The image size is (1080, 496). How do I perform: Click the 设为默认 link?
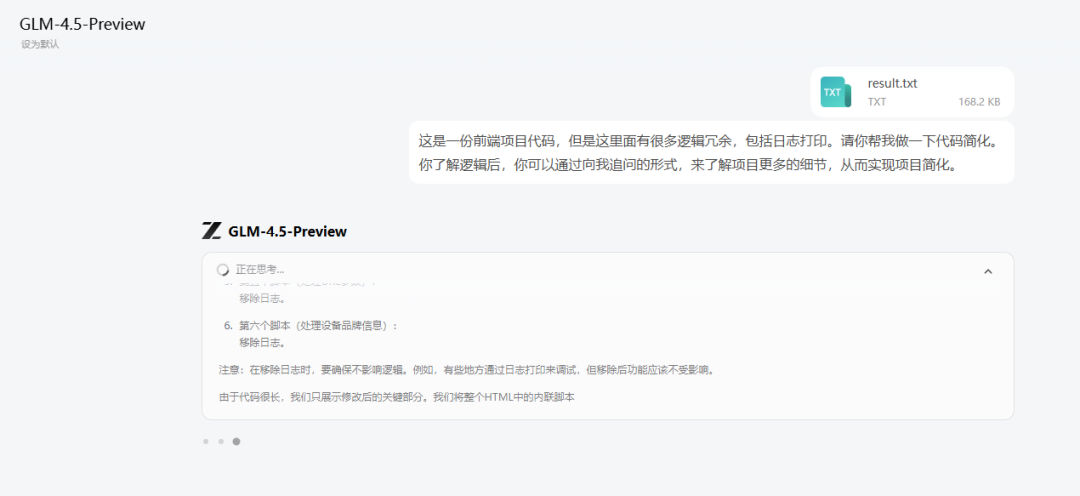(x=40, y=45)
